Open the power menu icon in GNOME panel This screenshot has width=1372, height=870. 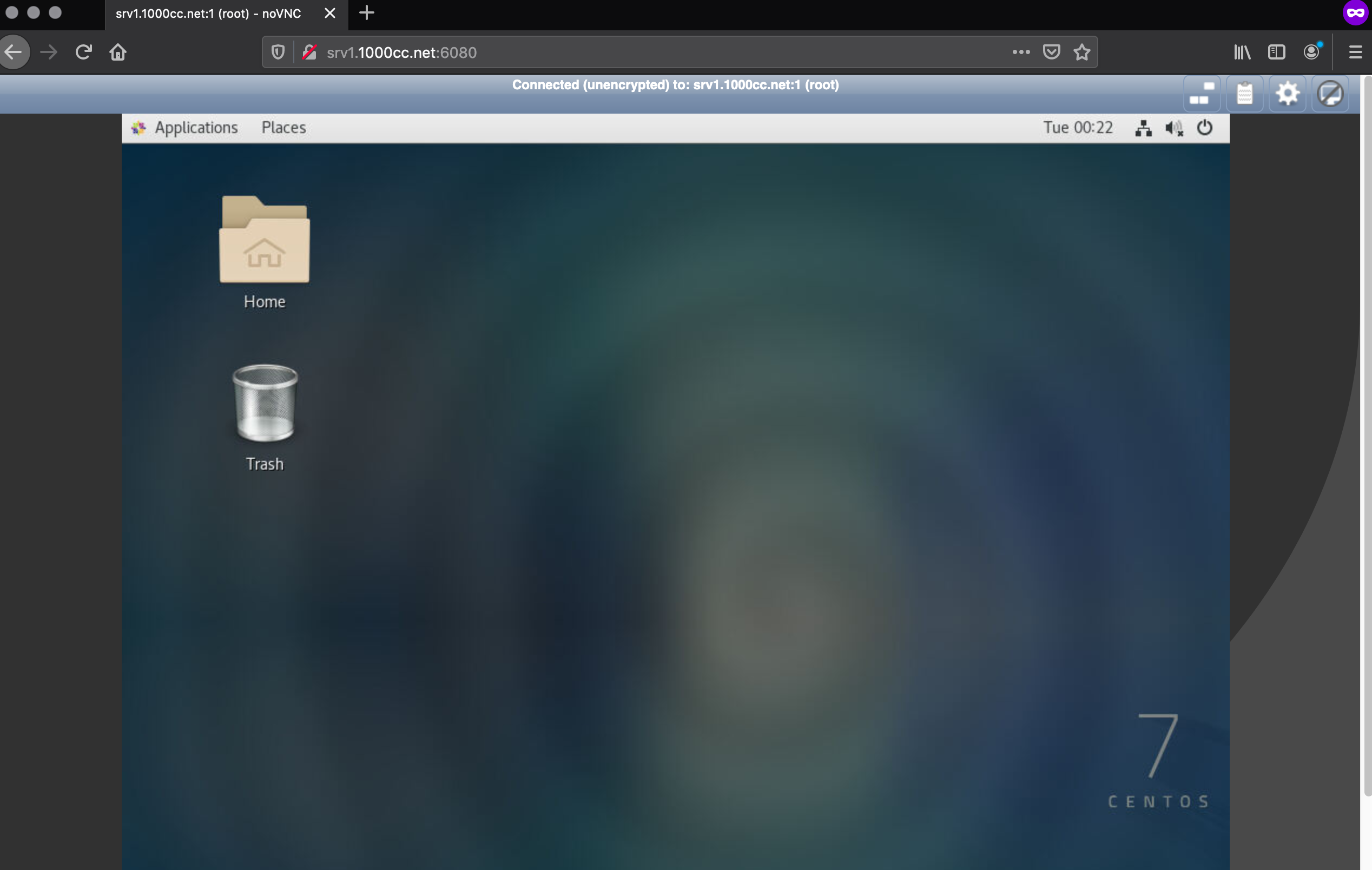click(x=1204, y=128)
